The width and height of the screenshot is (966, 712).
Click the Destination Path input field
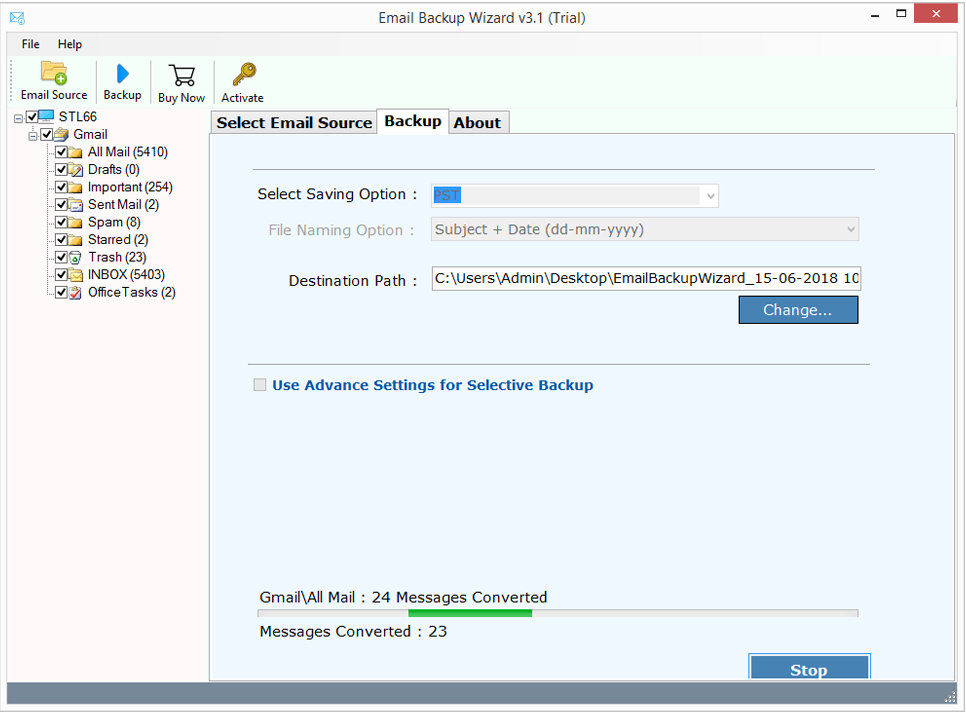(646, 278)
